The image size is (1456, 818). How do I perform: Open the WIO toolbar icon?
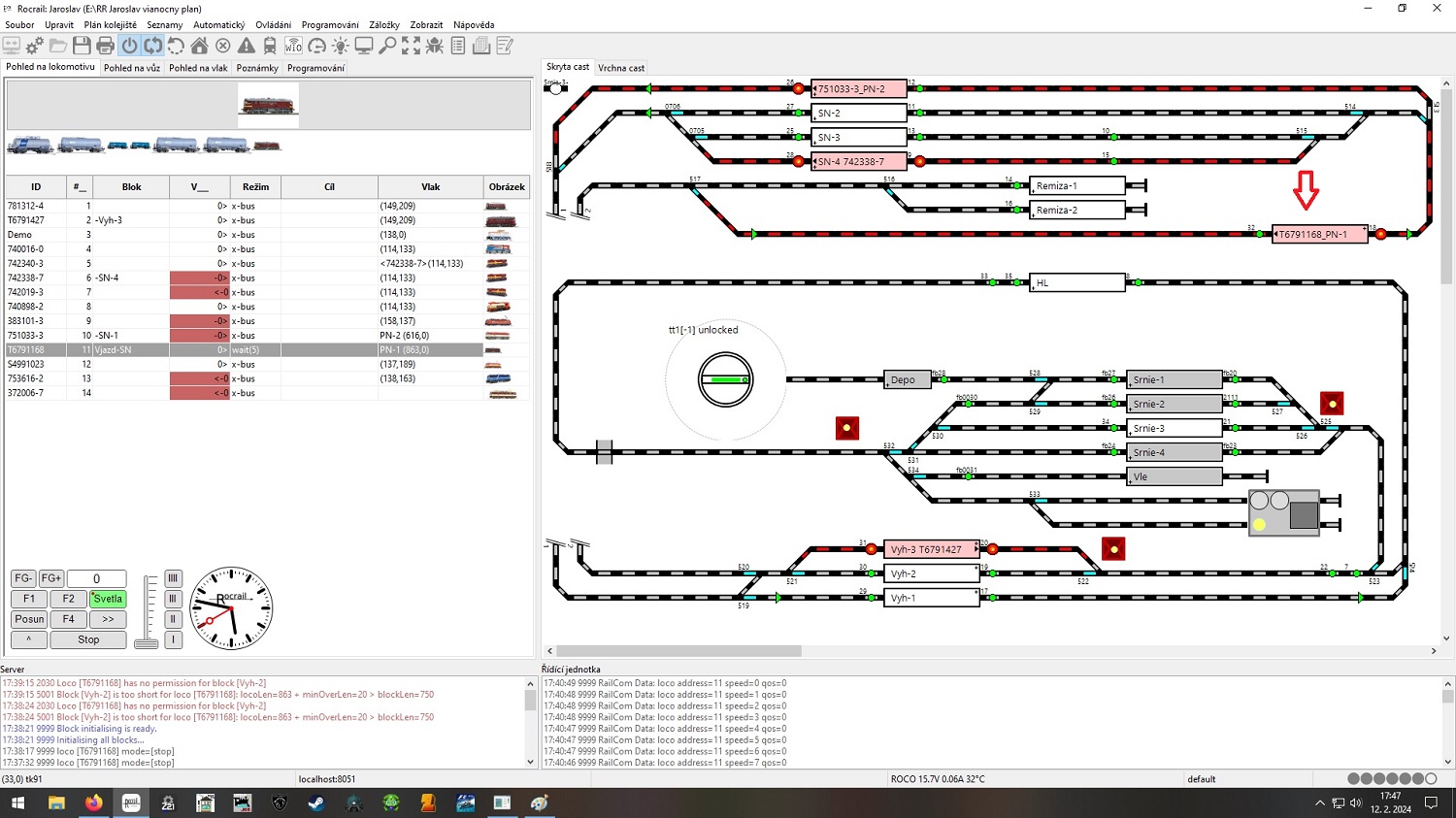[x=293, y=46]
